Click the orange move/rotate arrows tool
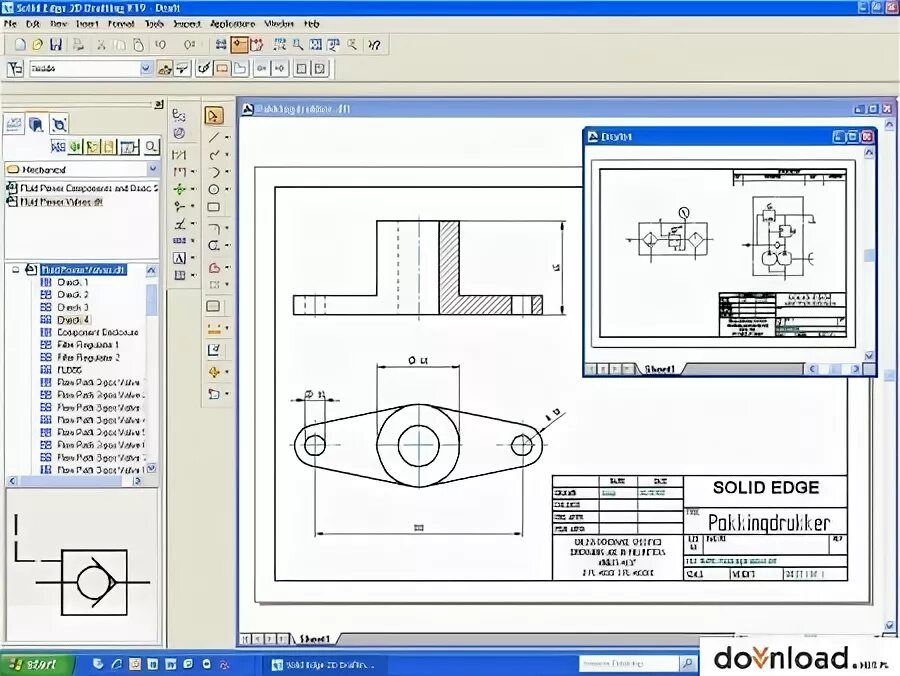This screenshot has height=676, width=900. click(x=214, y=372)
